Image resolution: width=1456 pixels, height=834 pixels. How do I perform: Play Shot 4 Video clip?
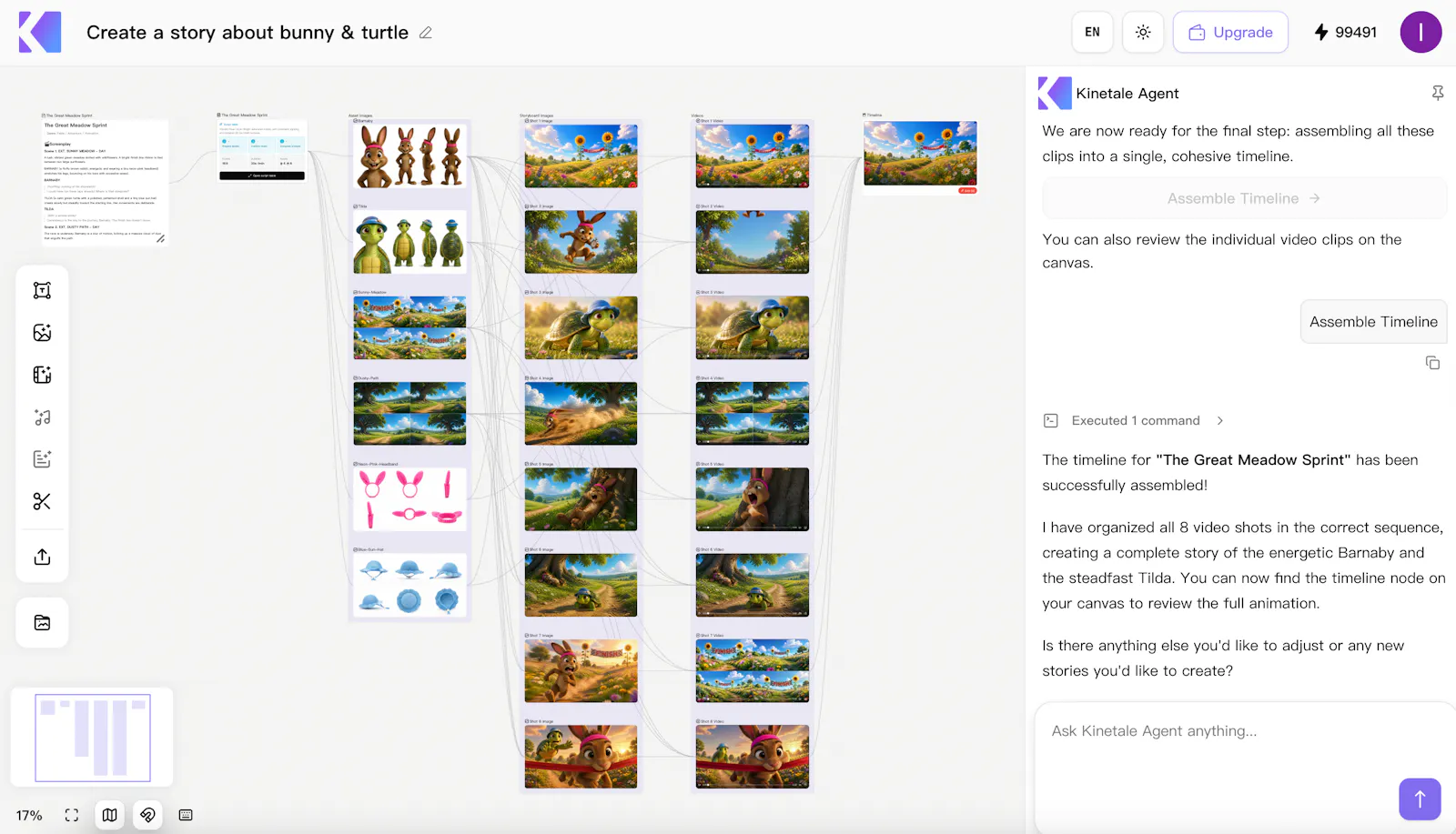[x=753, y=413]
